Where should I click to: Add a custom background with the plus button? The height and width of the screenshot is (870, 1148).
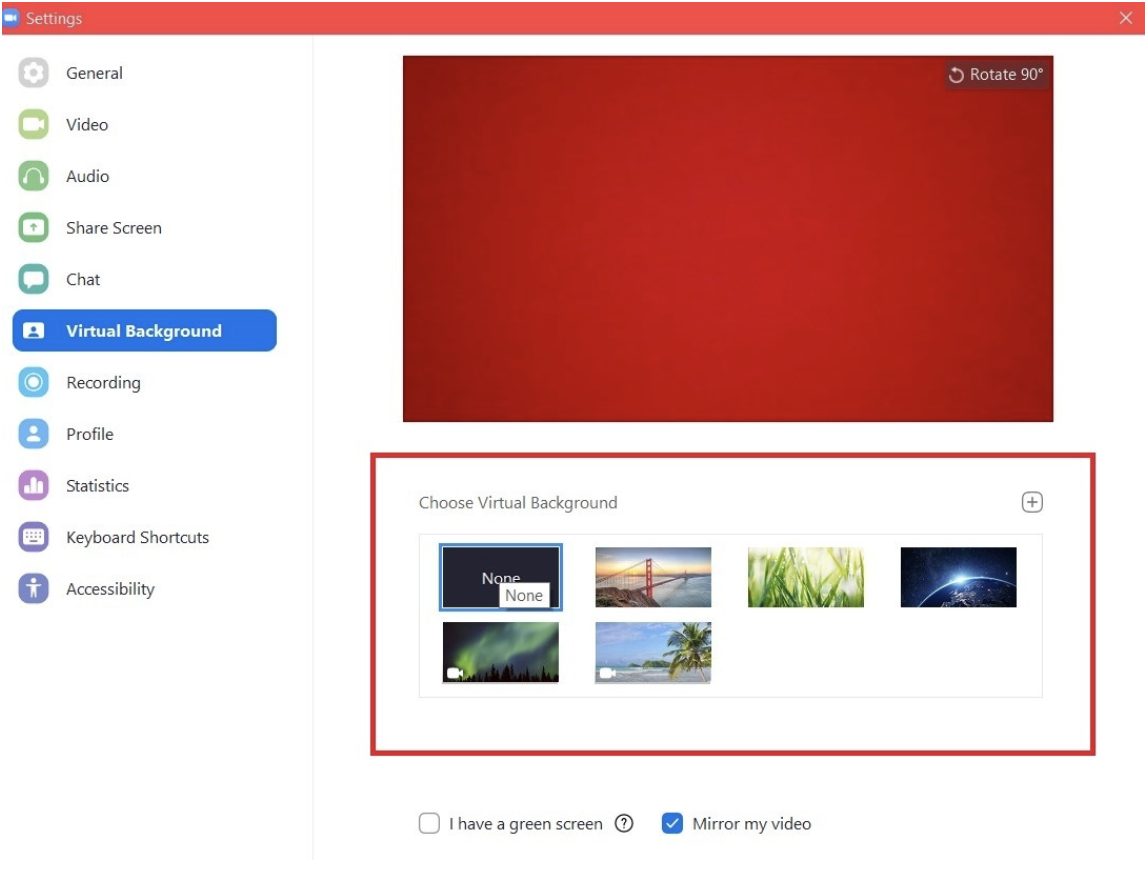(x=1031, y=502)
